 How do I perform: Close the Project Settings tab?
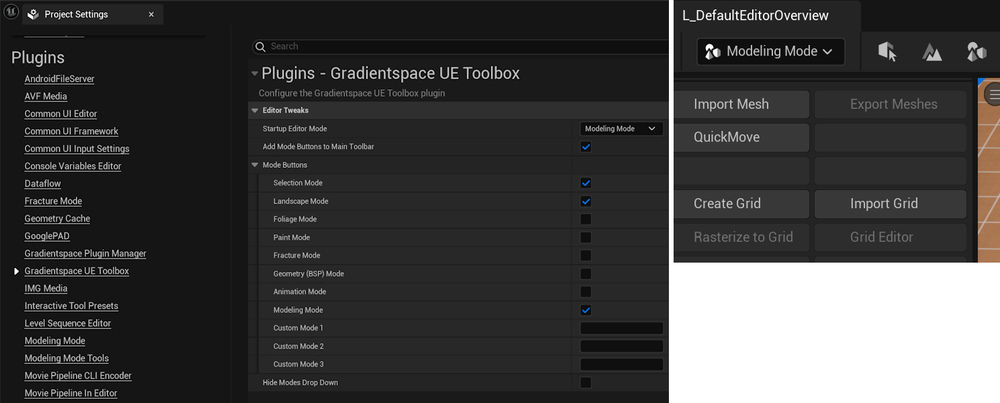tap(151, 14)
